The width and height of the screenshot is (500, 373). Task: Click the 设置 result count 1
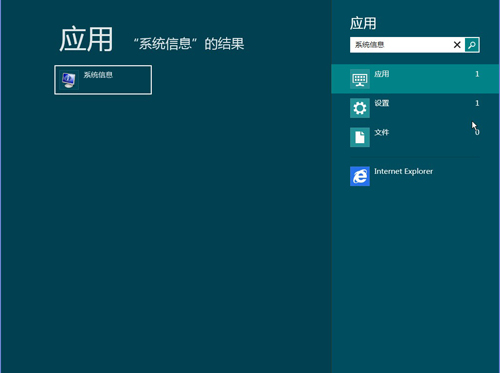pyautogui.click(x=477, y=103)
